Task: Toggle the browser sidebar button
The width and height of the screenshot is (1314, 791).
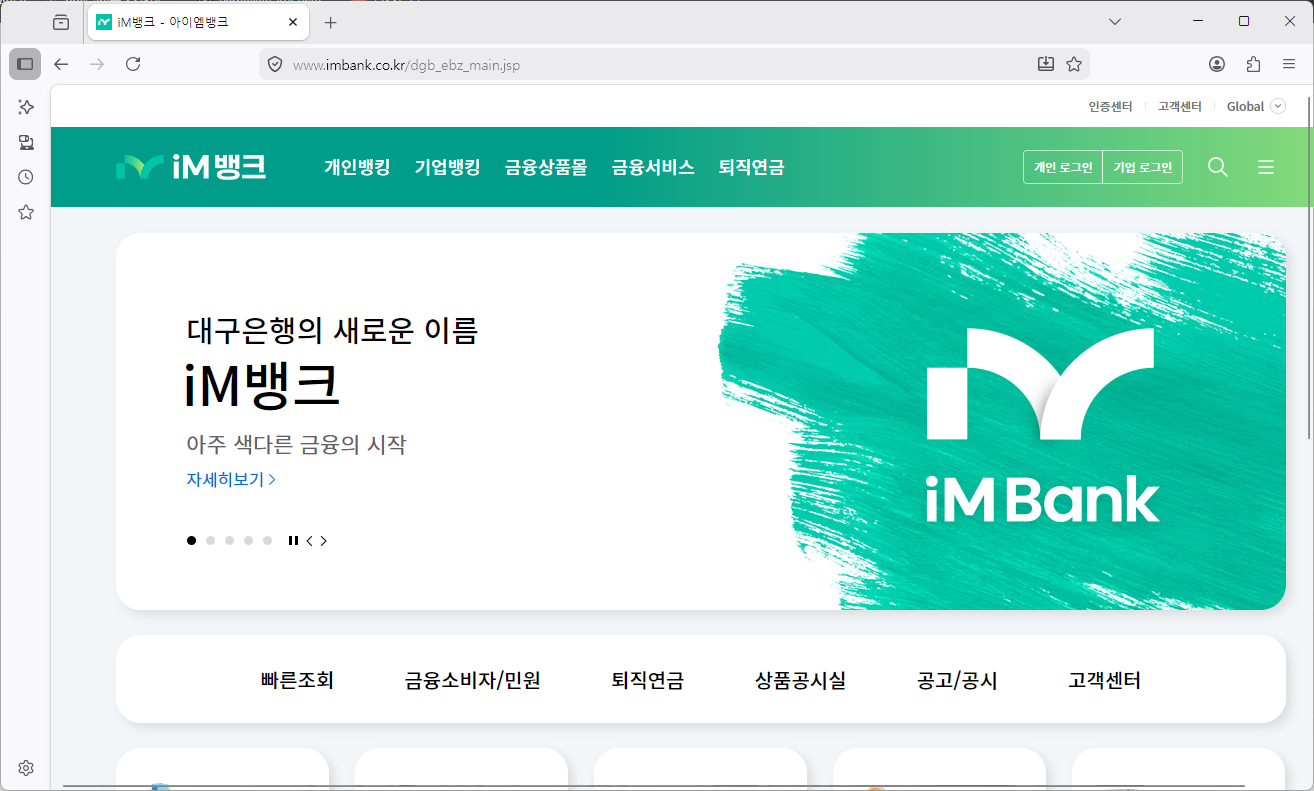Action: [25, 64]
